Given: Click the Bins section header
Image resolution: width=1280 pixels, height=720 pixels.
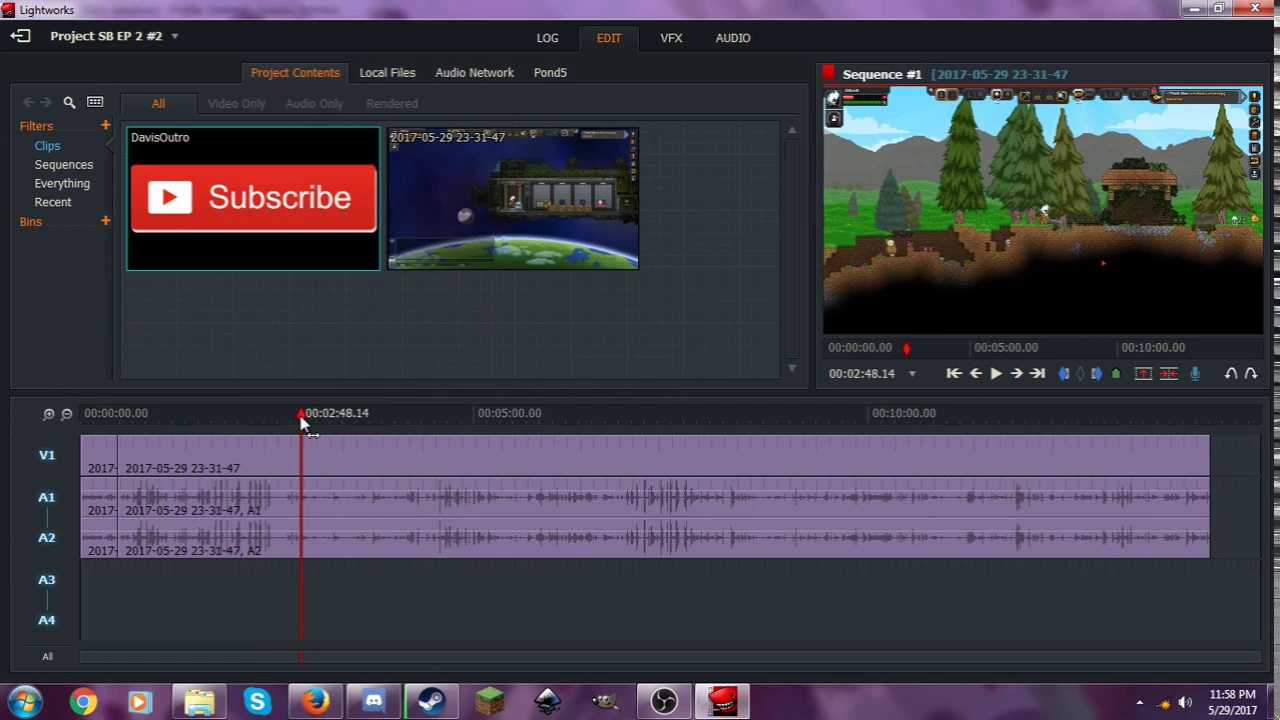Looking at the screenshot, I should pyautogui.click(x=31, y=222).
